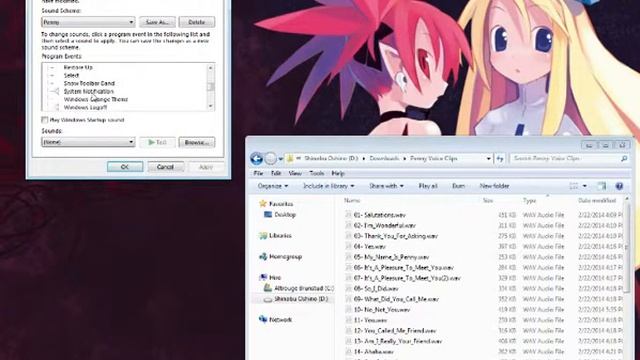Click the Network icon in navigation pane

click(263, 320)
